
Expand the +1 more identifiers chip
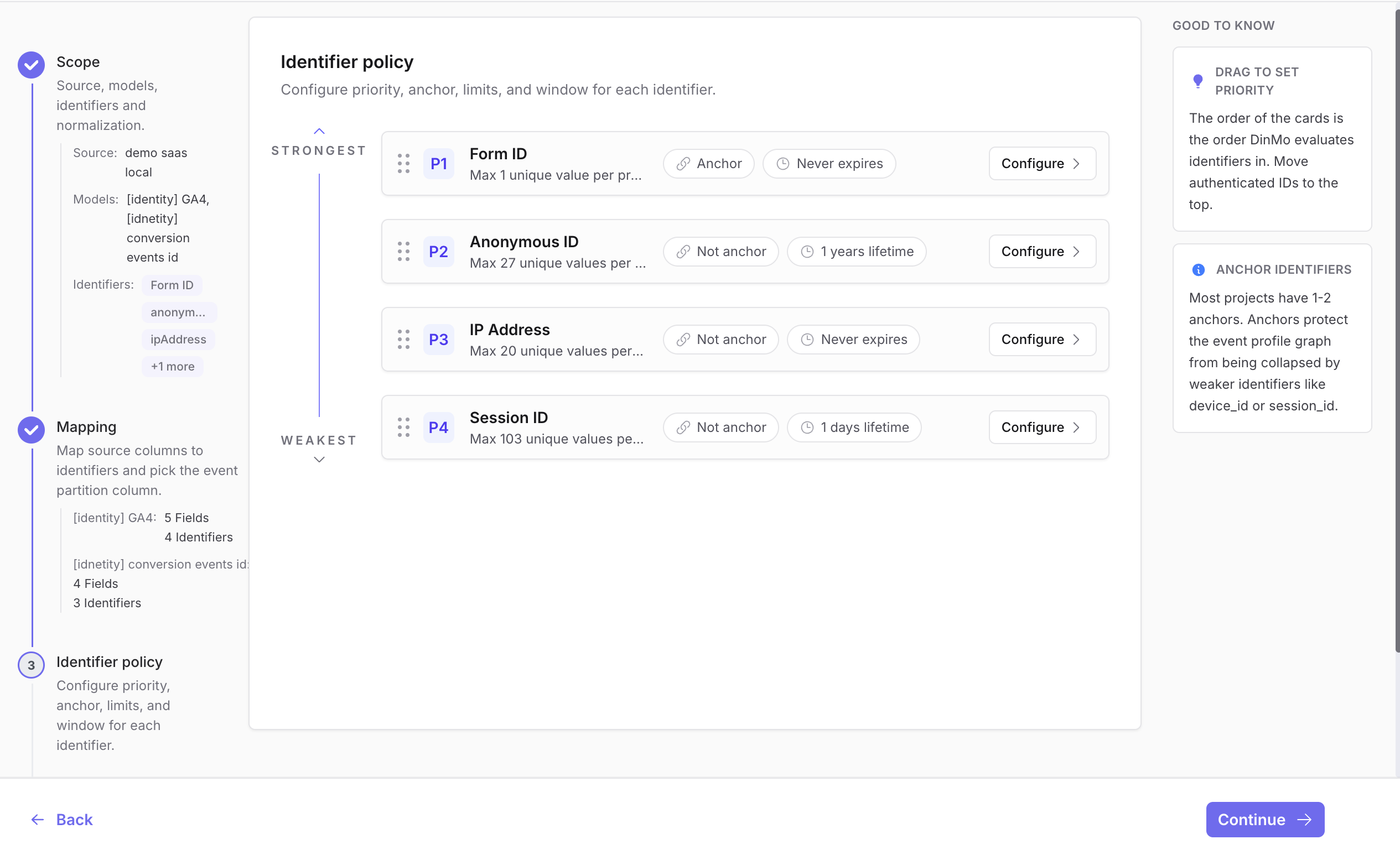pyautogui.click(x=173, y=367)
